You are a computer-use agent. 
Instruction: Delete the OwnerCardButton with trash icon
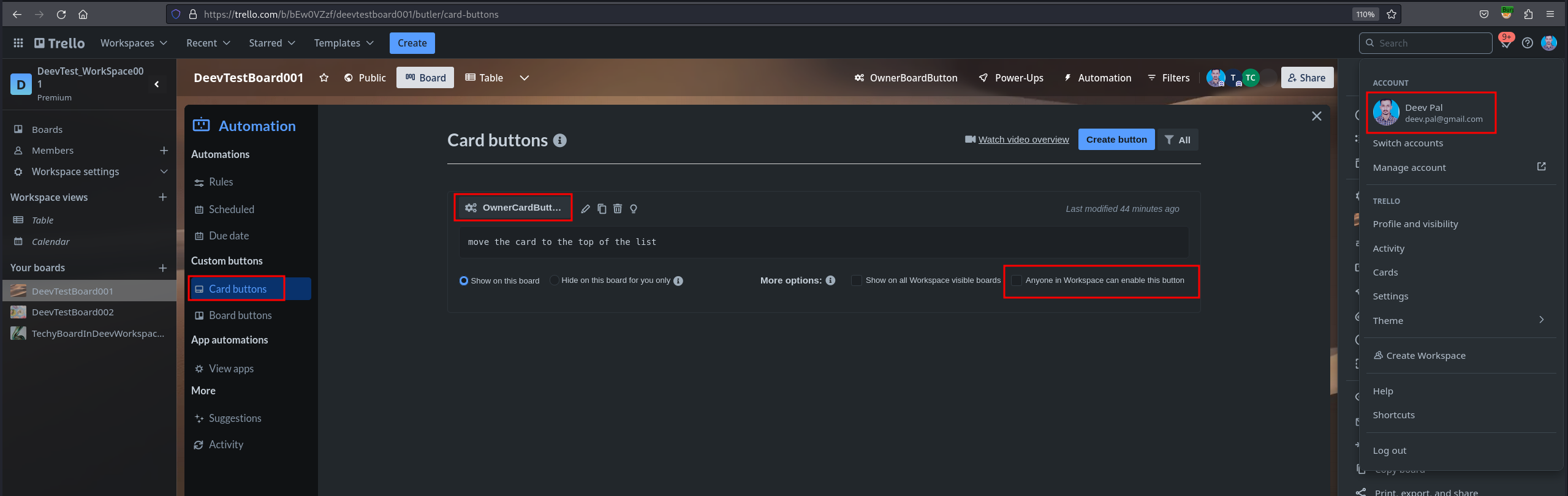618,209
